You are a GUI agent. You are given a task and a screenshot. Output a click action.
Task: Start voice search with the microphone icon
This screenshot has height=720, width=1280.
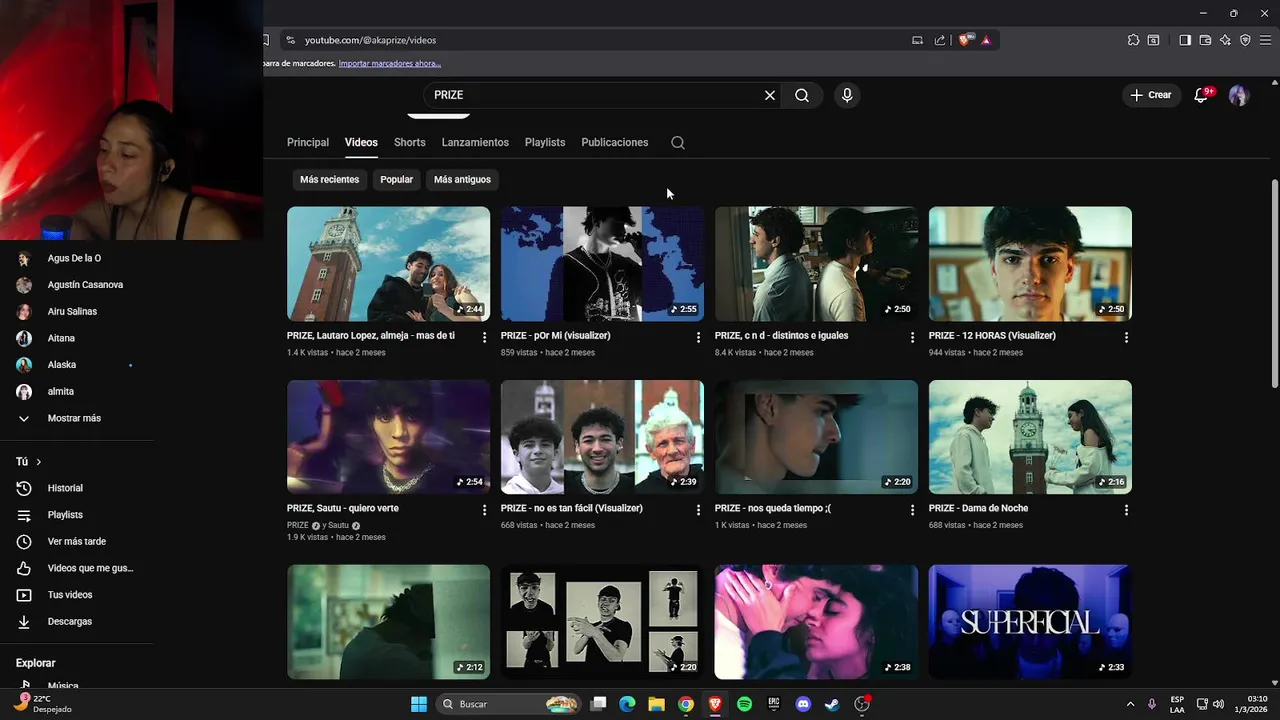coord(847,95)
